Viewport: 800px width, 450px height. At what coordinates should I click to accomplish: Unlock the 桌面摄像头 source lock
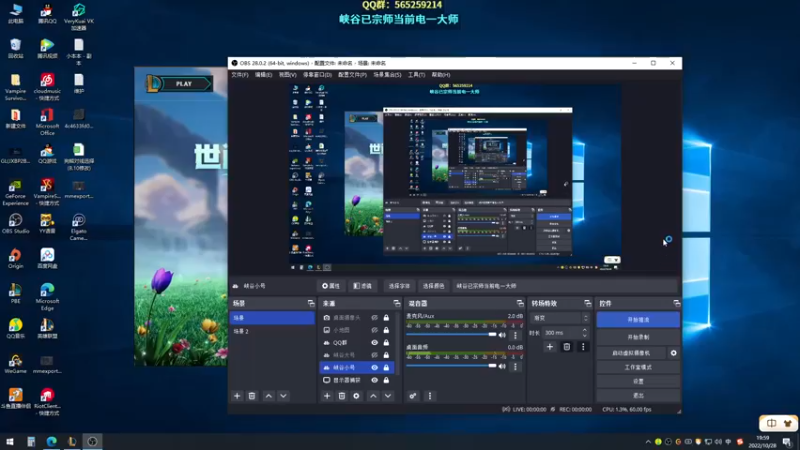pos(386,317)
